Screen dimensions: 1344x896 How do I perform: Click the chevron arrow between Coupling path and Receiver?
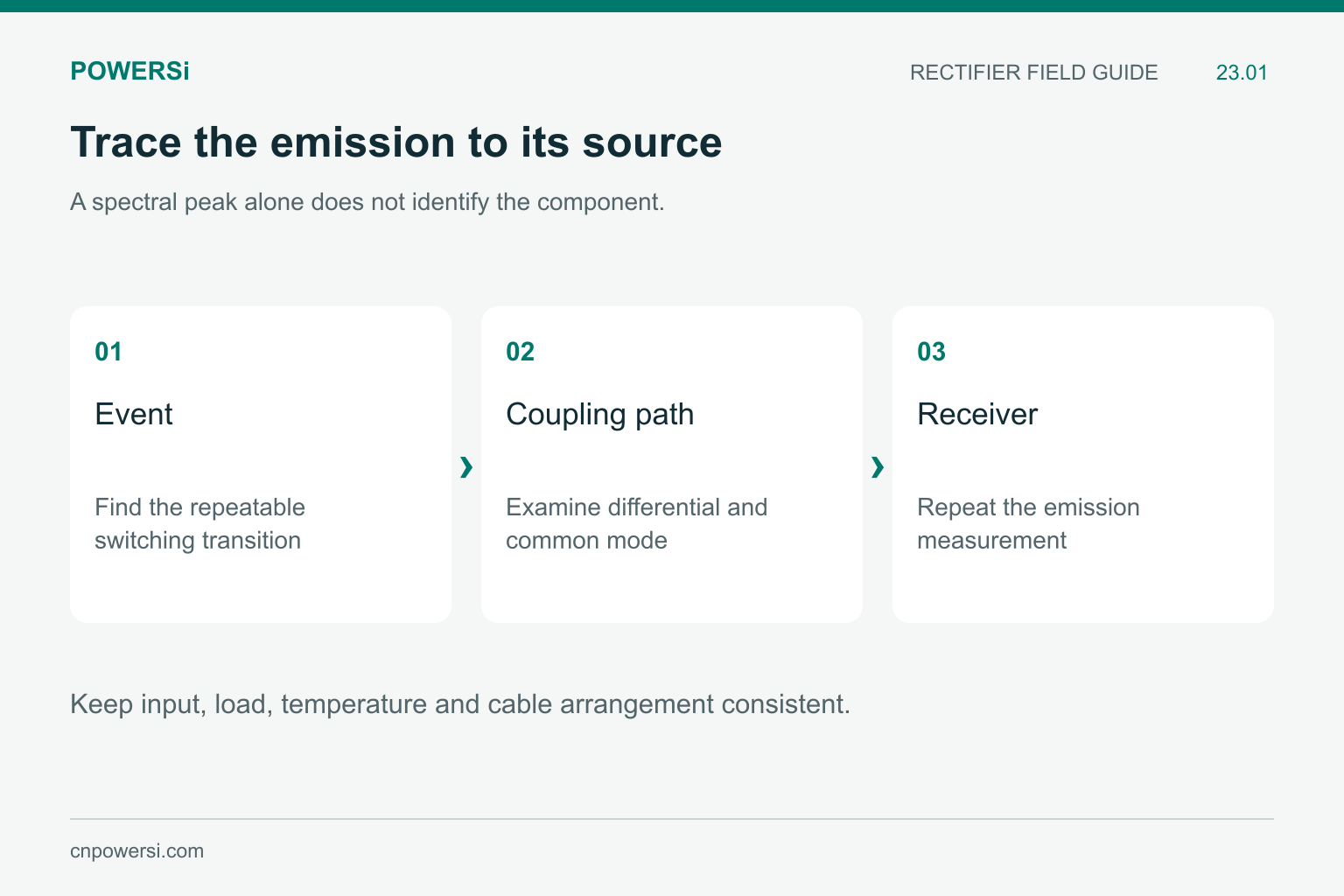[878, 467]
